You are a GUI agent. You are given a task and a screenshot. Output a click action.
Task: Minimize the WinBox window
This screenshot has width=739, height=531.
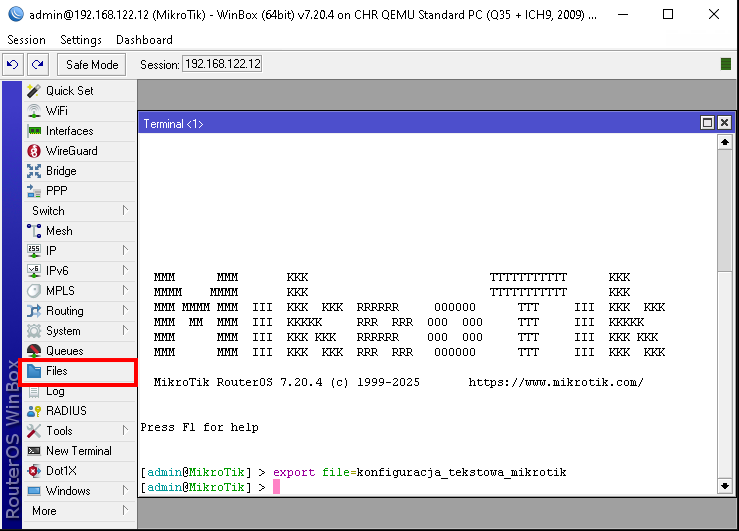coord(623,15)
